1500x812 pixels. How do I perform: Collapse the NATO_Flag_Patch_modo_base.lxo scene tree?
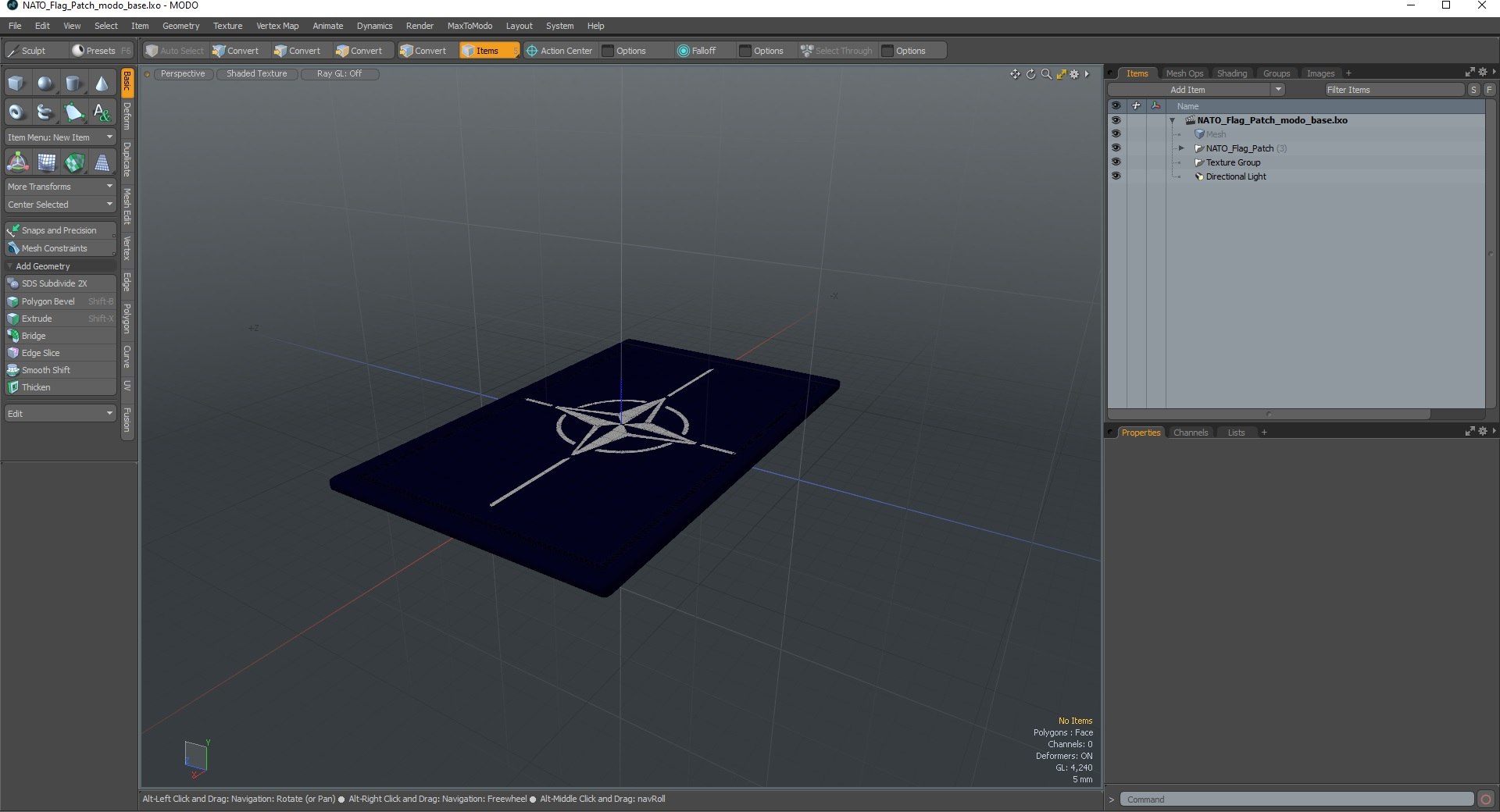1173,120
